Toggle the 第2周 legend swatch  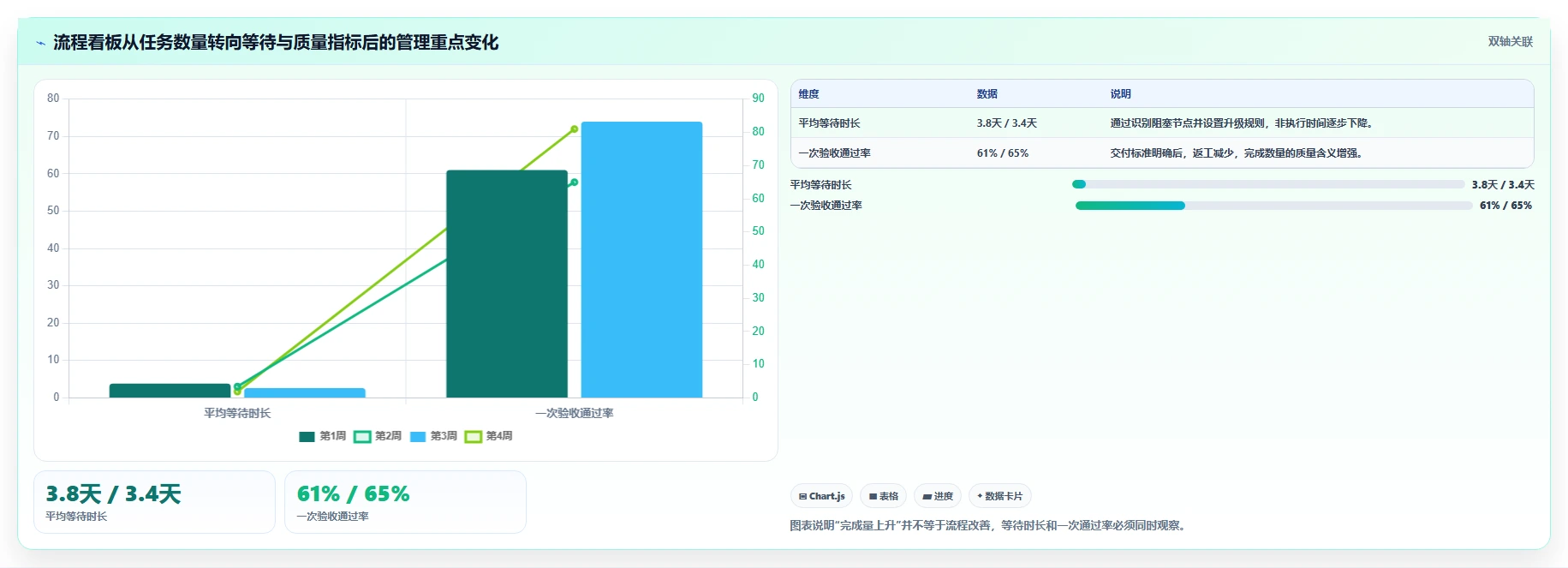point(362,437)
